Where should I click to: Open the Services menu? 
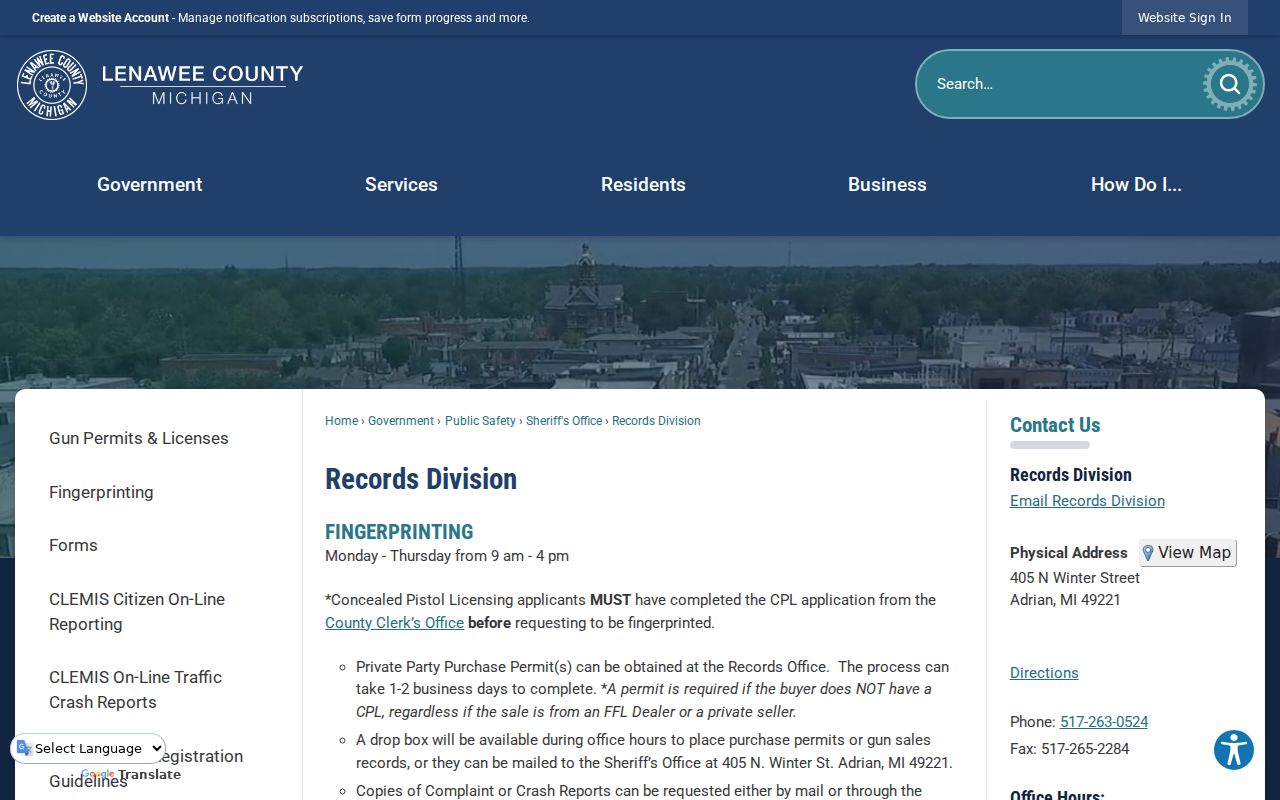click(401, 184)
